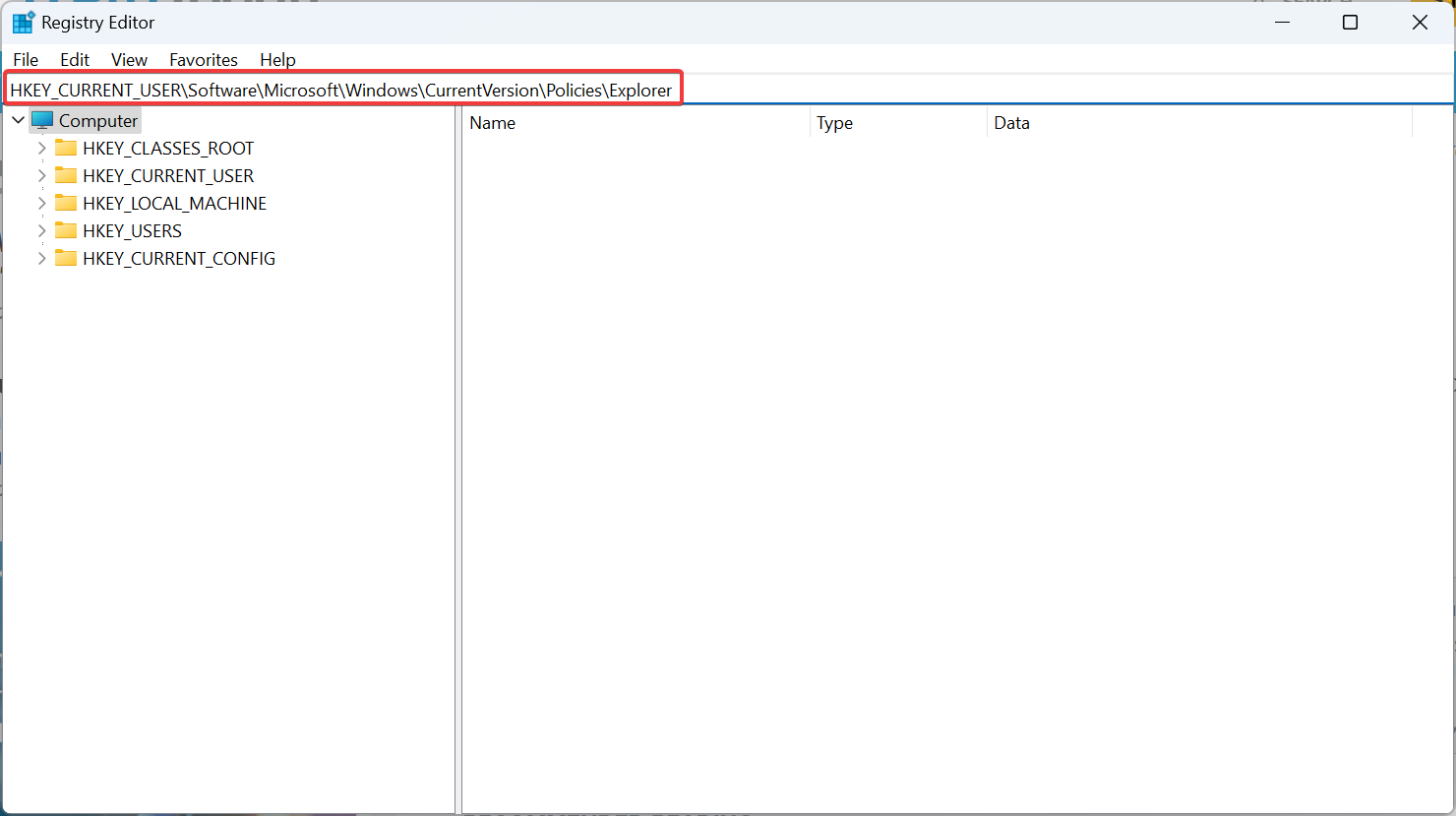1456x816 pixels.
Task: Close the Registry Editor window
Action: pyautogui.click(x=1420, y=22)
